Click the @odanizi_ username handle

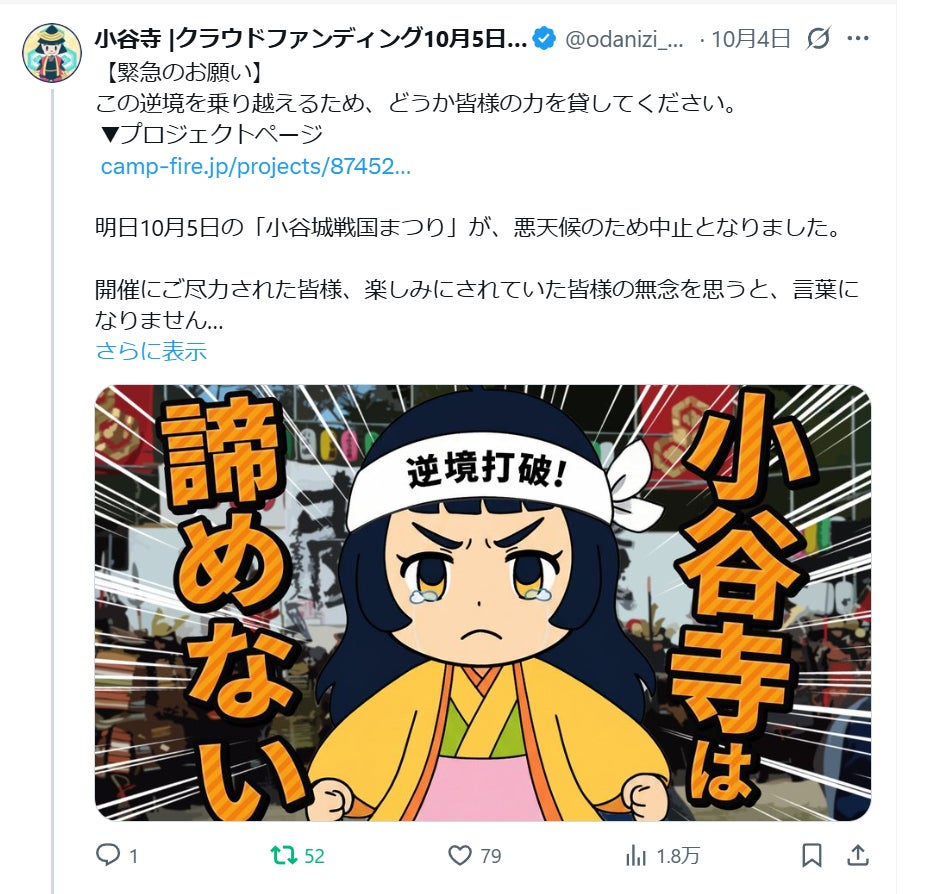pyautogui.click(x=624, y=39)
